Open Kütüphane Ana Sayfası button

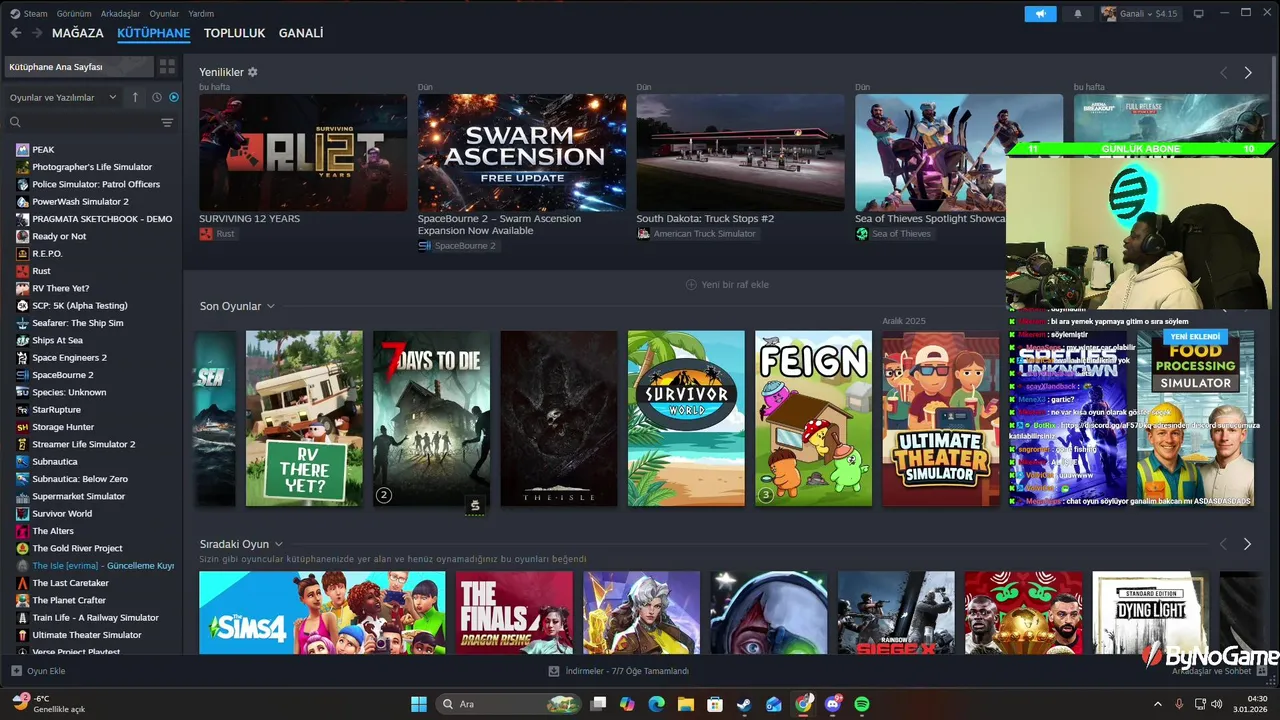78,67
